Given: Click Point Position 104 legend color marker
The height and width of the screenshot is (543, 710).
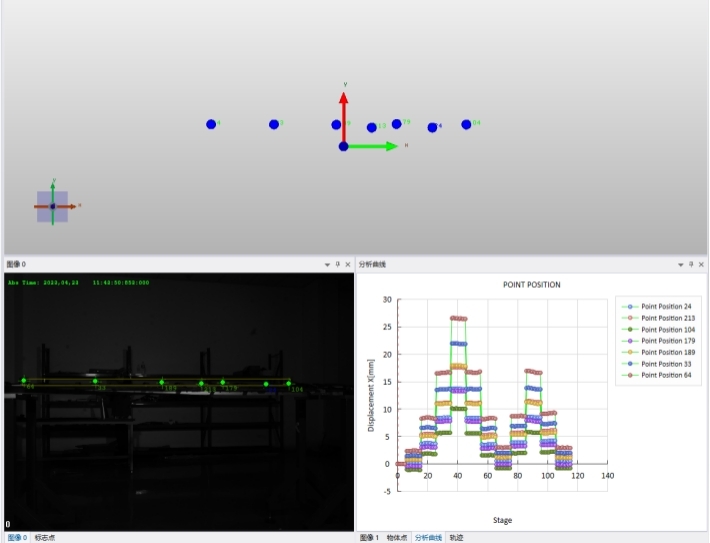Looking at the screenshot, I should (x=631, y=329).
